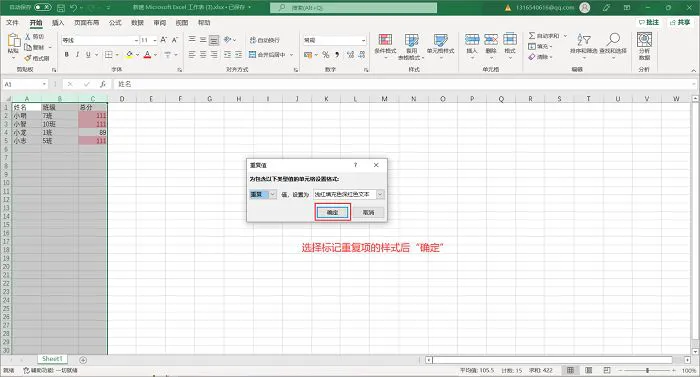Toggle Underline formatting
This screenshot has width=700, height=377.
(x=88, y=54)
